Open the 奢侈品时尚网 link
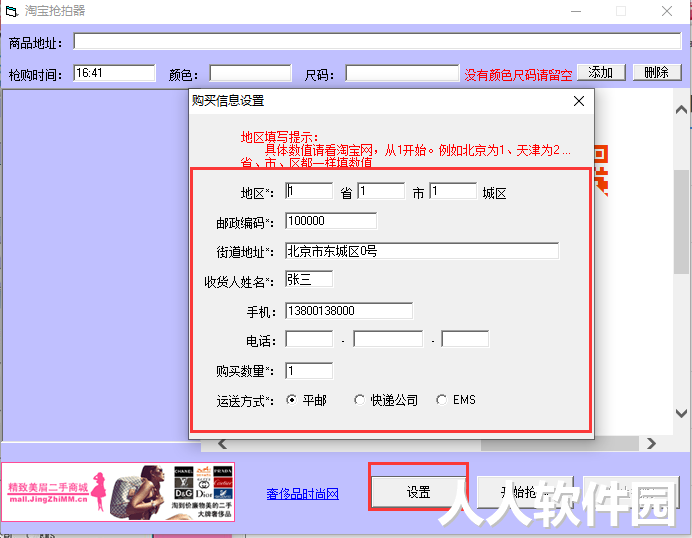Image resolution: width=692 pixels, height=538 pixels. [302, 494]
